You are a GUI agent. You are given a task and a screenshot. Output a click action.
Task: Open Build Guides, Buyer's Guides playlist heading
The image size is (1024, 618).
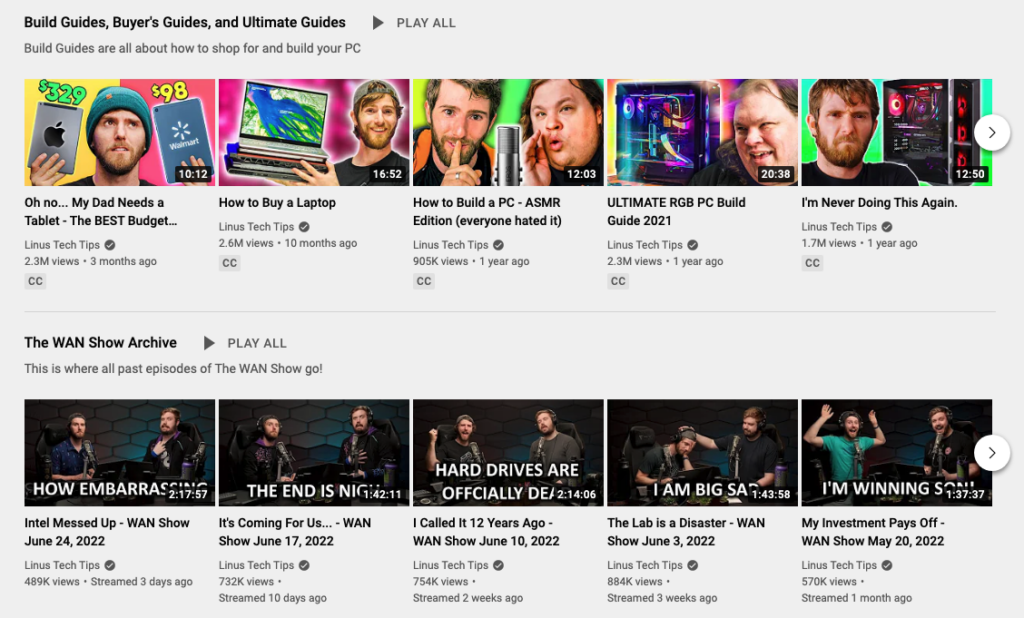click(x=185, y=22)
